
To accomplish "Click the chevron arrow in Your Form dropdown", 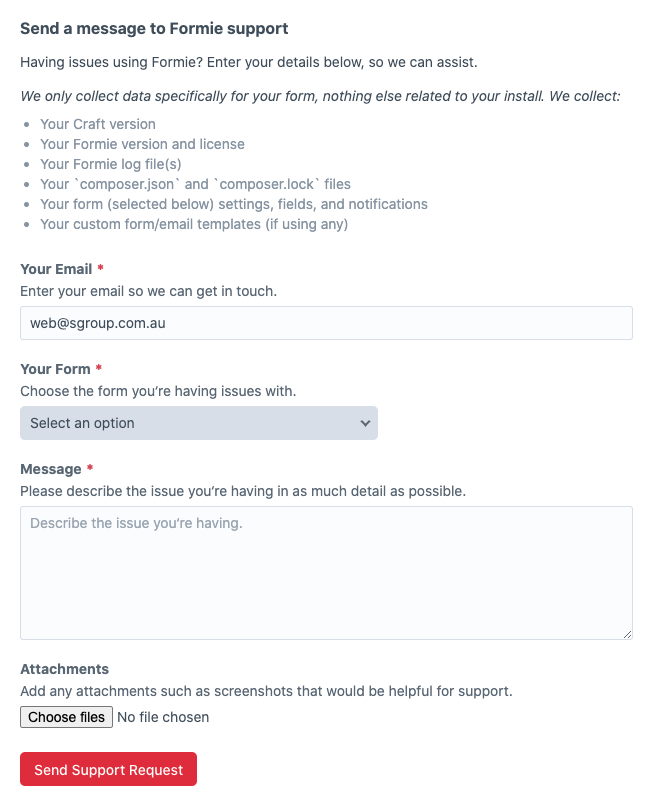I will click(x=365, y=423).
